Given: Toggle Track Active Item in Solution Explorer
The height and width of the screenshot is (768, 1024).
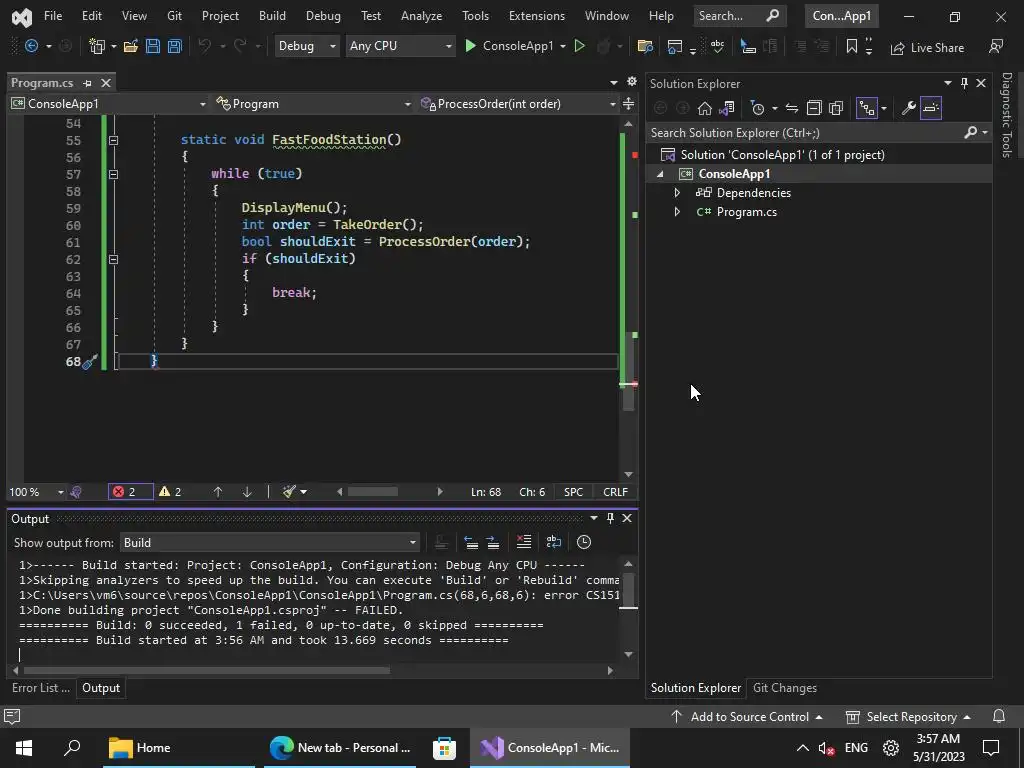Looking at the screenshot, I should point(867,108).
